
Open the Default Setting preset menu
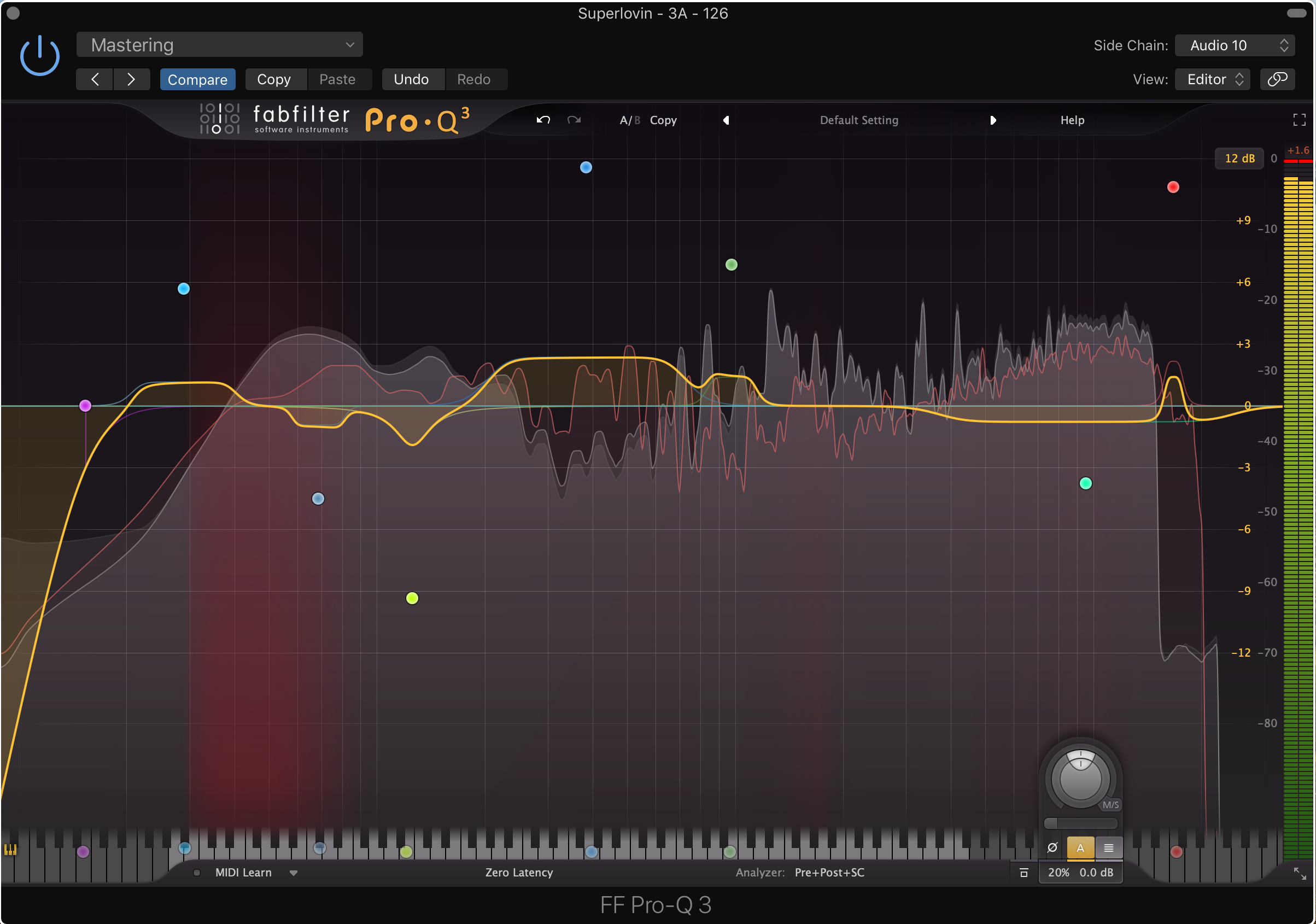[858, 120]
